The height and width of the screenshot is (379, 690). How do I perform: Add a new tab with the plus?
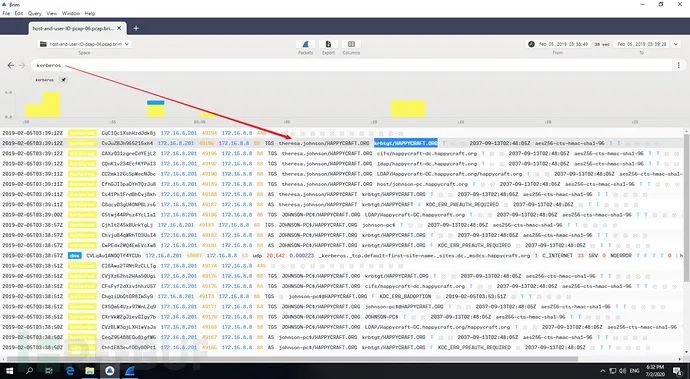(136, 28)
